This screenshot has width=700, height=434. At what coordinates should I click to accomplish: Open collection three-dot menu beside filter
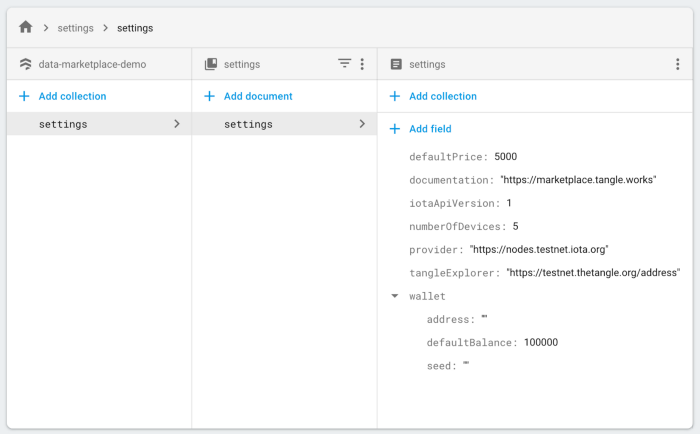pyautogui.click(x=362, y=64)
